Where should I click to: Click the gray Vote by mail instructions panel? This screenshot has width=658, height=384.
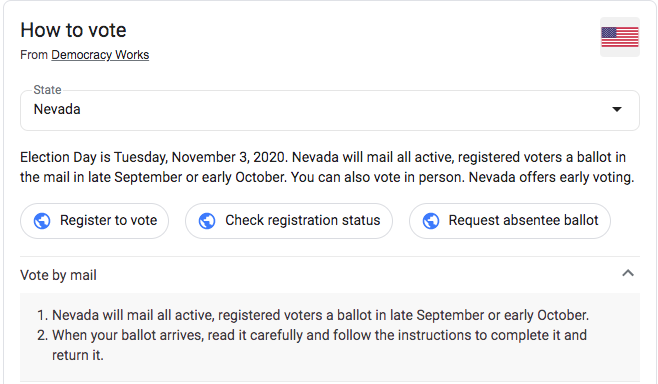(330, 337)
